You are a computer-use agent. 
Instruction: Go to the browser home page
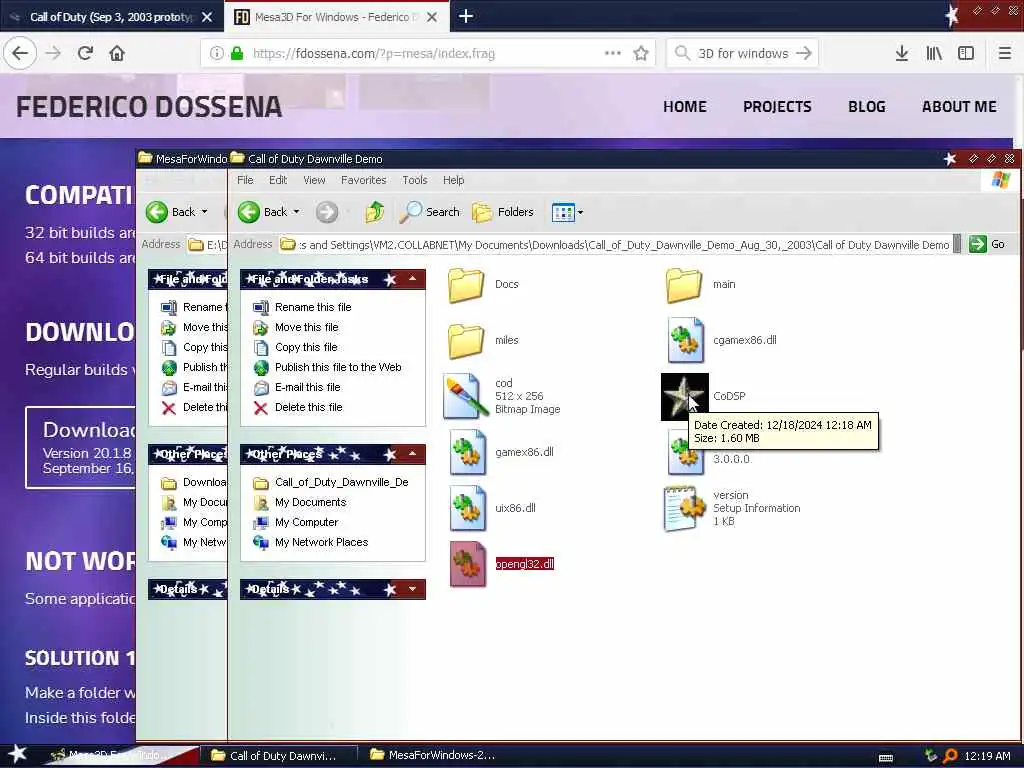tap(117, 53)
